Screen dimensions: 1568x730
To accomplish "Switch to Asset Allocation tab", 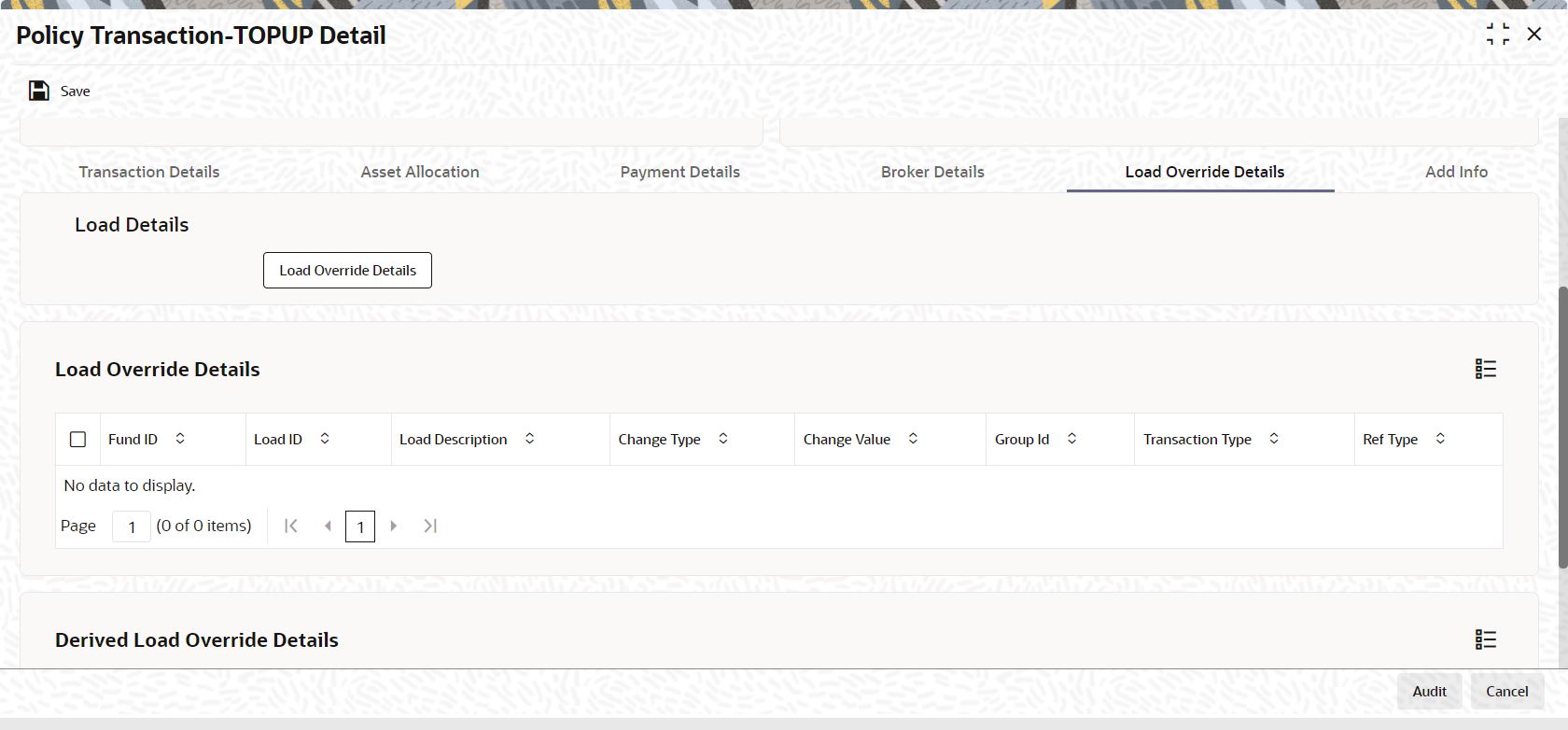I will click(x=420, y=172).
